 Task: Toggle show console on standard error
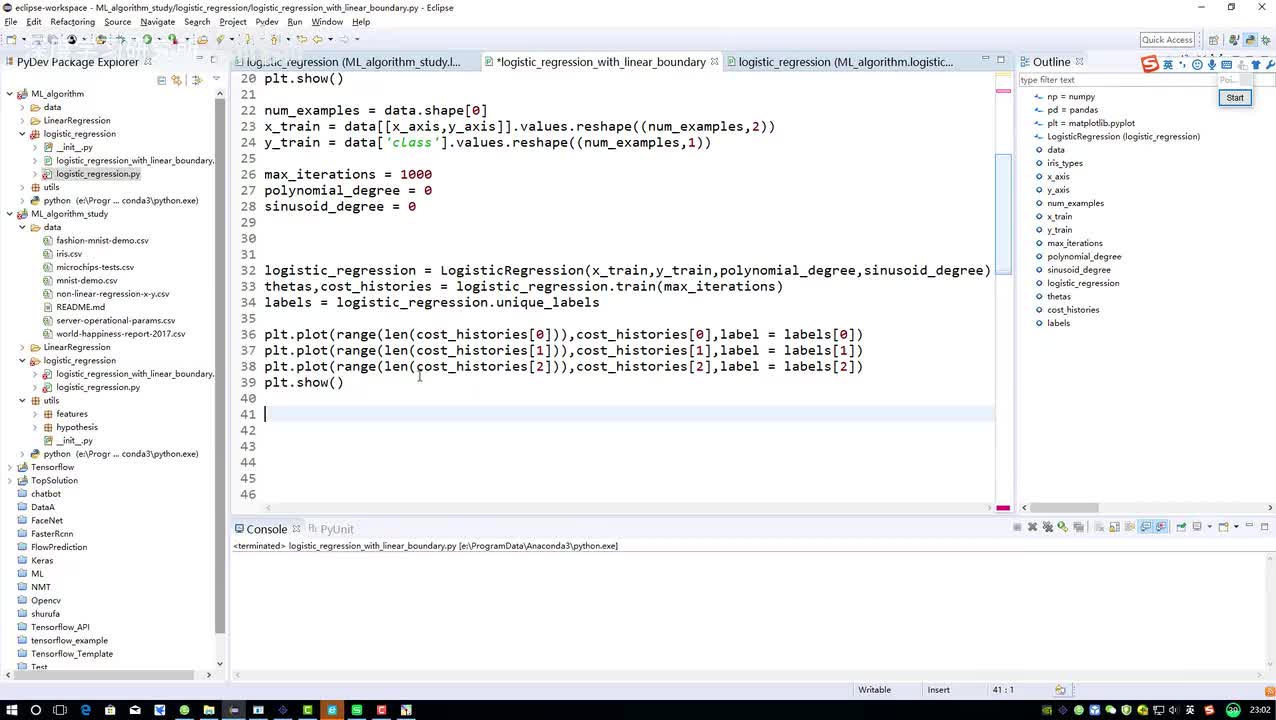(x=1161, y=527)
